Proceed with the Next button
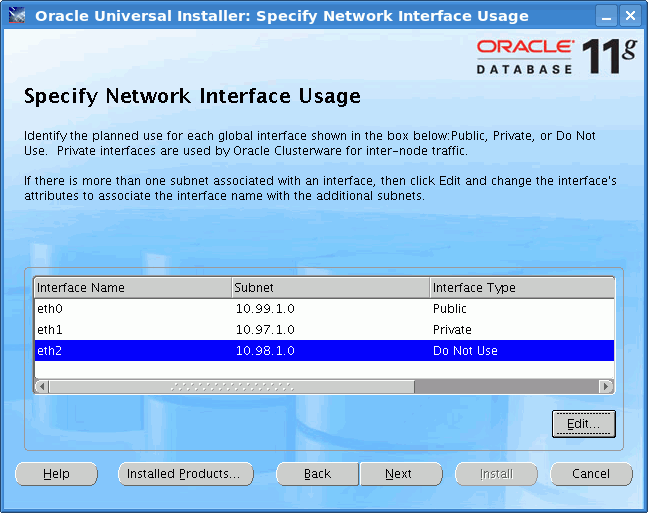Viewport: 648px width, 513px height. coord(401,474)
